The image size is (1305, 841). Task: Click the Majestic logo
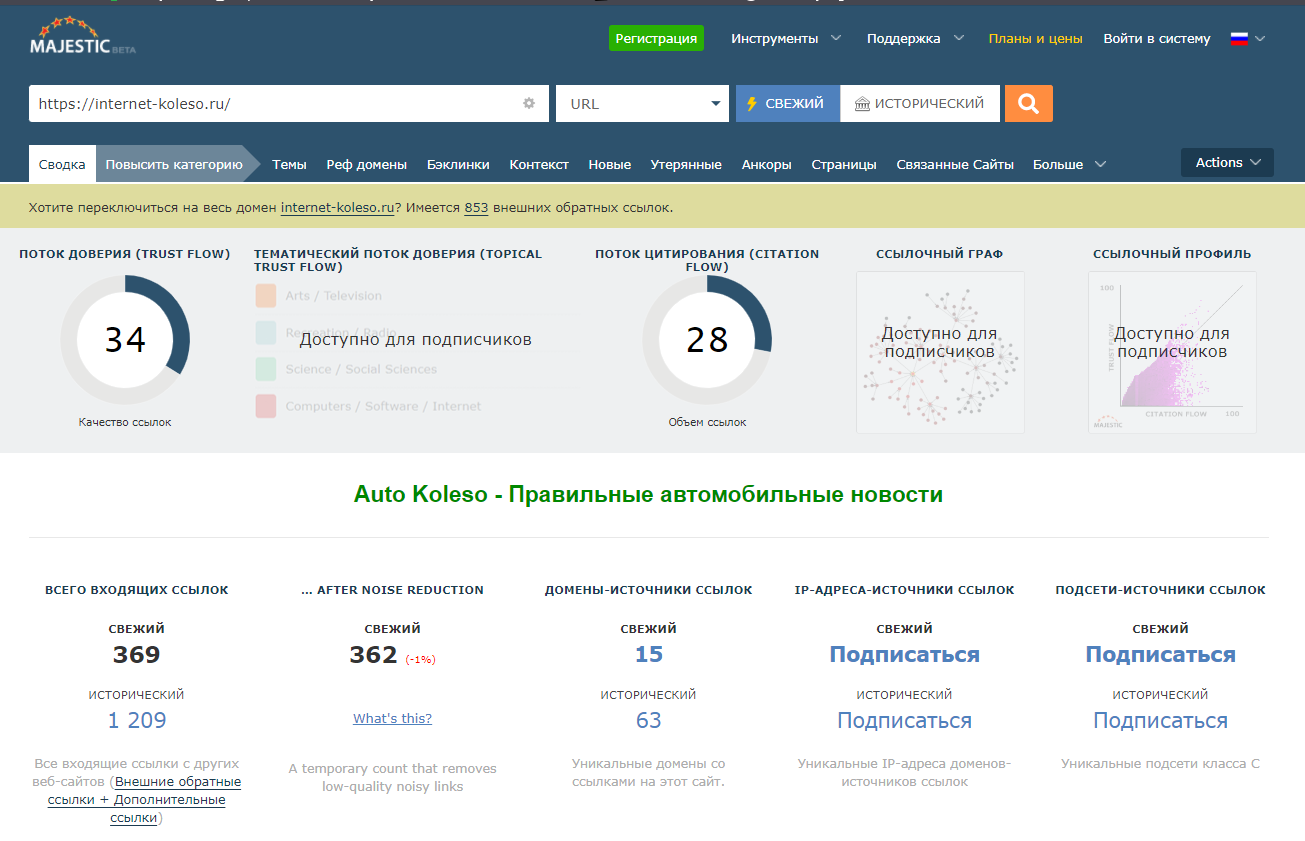coord(82,36)
